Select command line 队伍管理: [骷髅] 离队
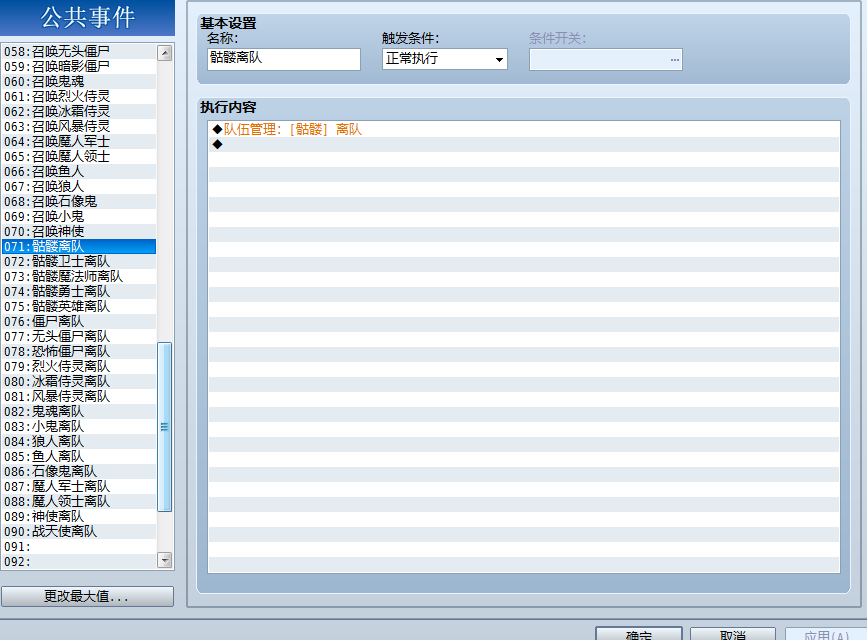This screenshot has width=867, height=640. point(524,129)
